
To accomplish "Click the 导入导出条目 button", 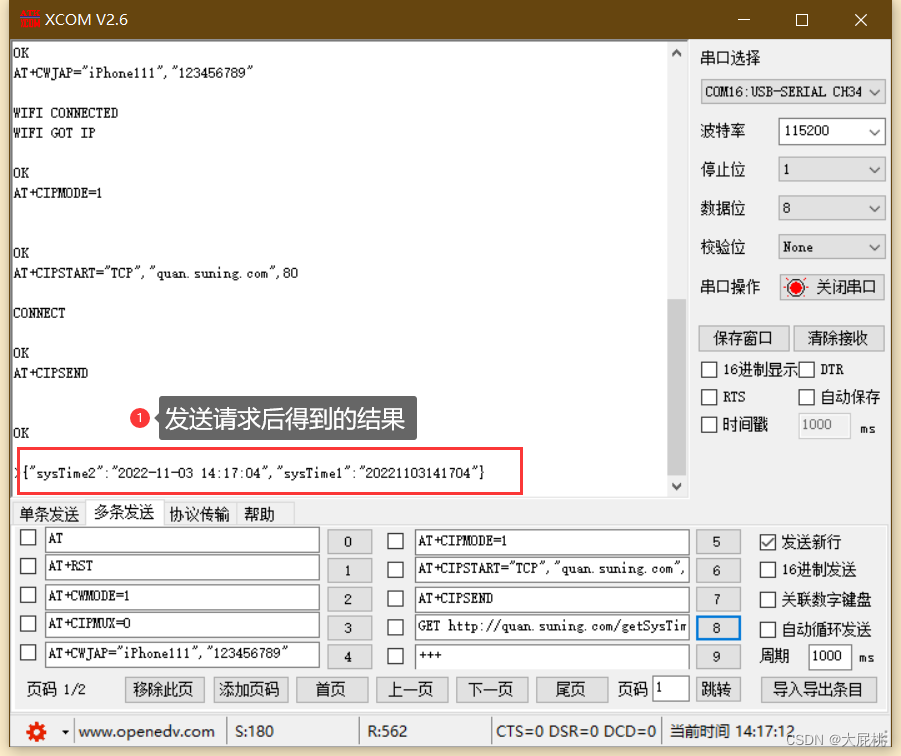I will click(x=819, y=689).
